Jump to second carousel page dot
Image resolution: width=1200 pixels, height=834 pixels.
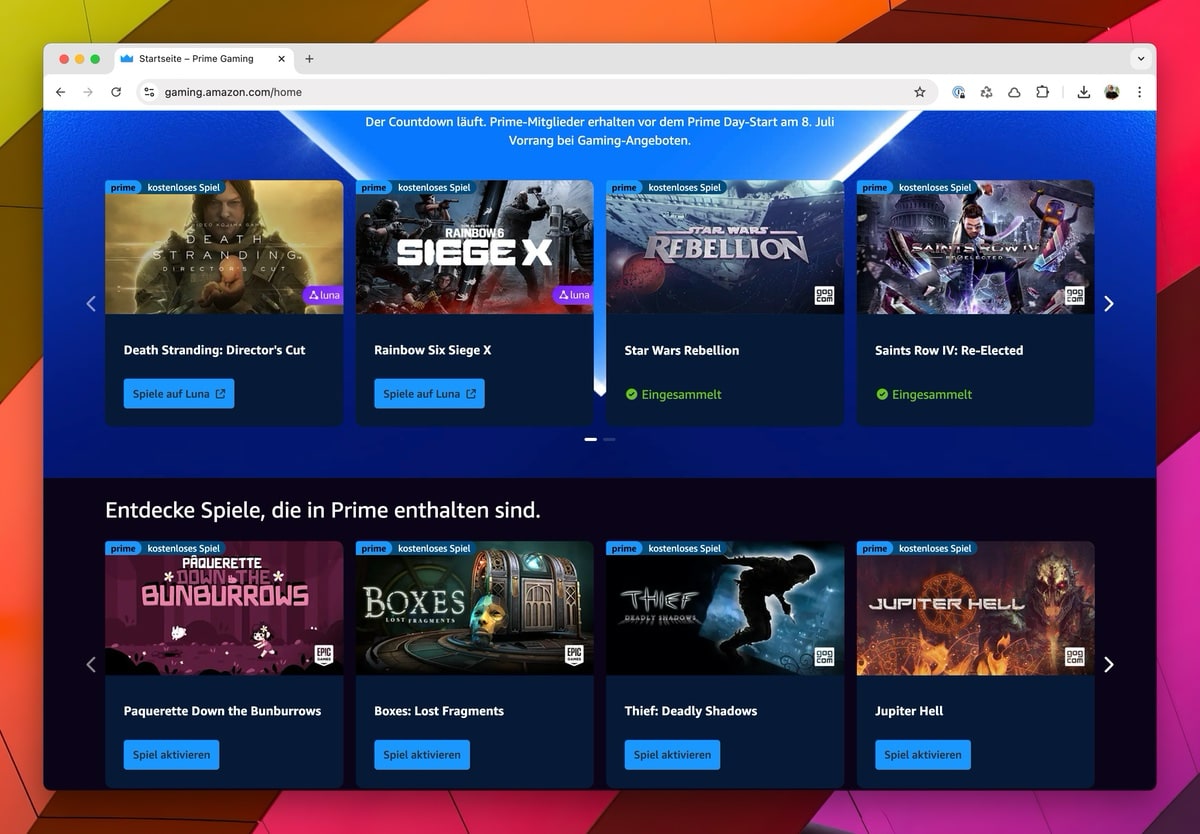pyautogui.click(x=609, y=439)
